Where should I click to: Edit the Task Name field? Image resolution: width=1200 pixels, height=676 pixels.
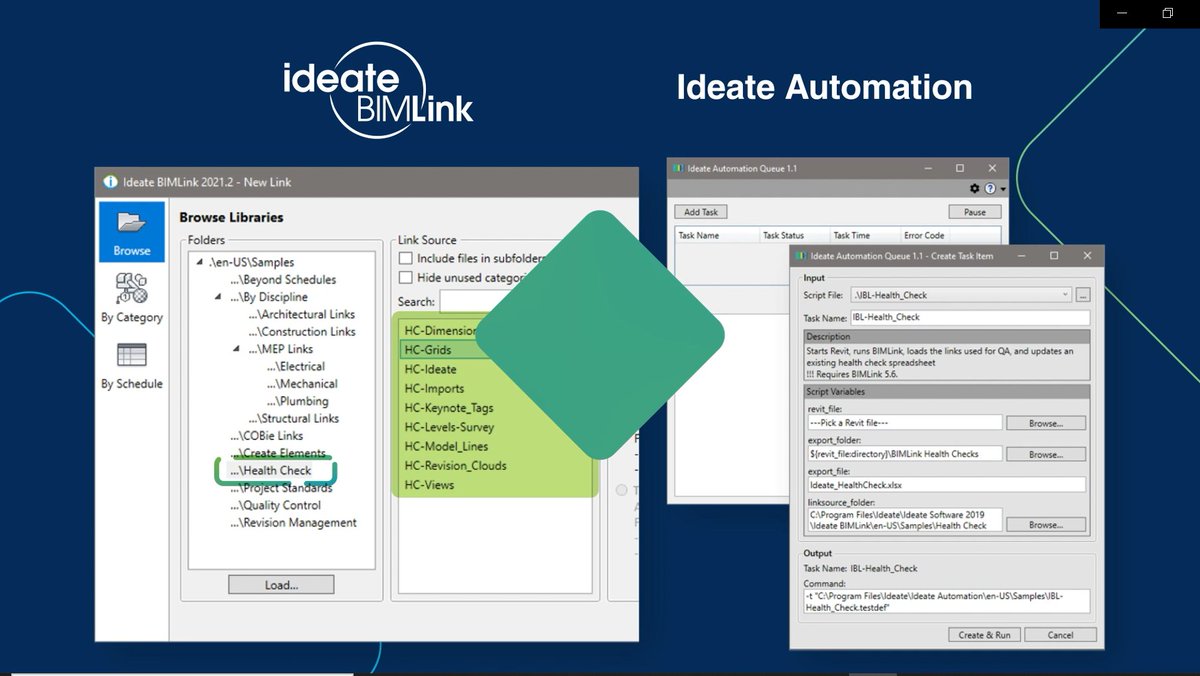click(x=970, y=317)
